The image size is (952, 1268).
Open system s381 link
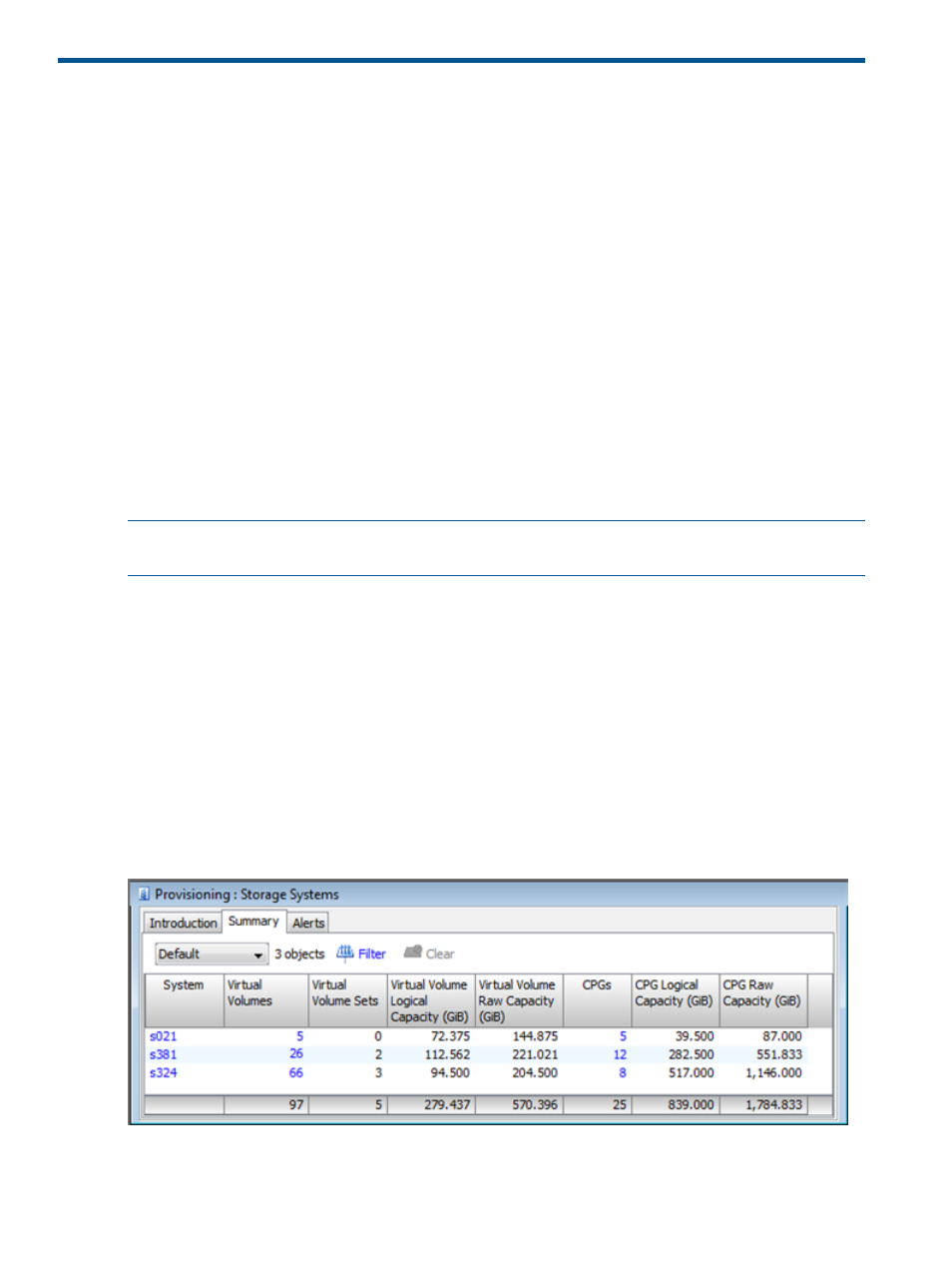(x=163, y=1054)
